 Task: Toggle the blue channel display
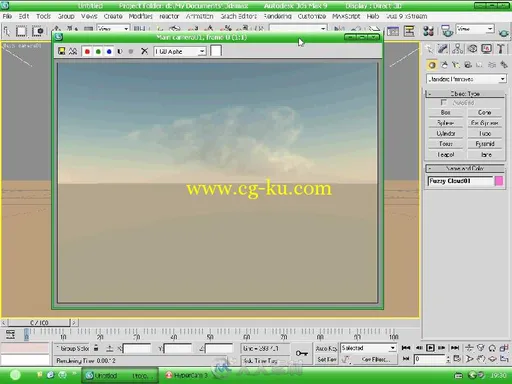[109, 52]
